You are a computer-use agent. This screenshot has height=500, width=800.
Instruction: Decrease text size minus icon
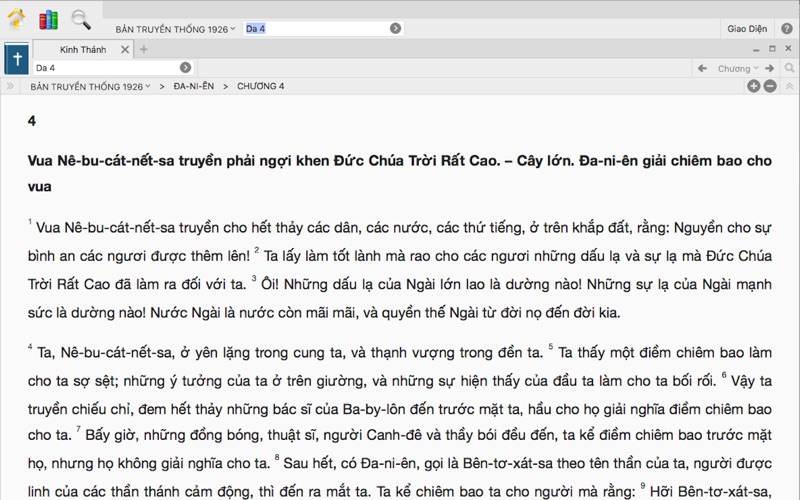[770, 86]
